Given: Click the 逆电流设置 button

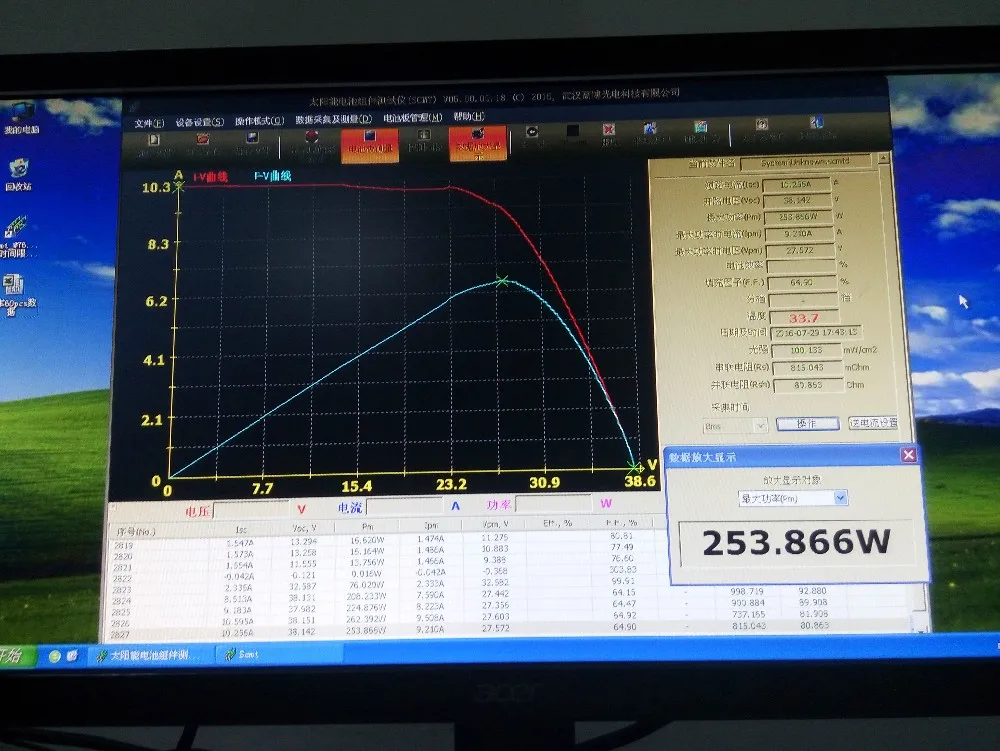Looking at the screenshot, I should 872,422.
